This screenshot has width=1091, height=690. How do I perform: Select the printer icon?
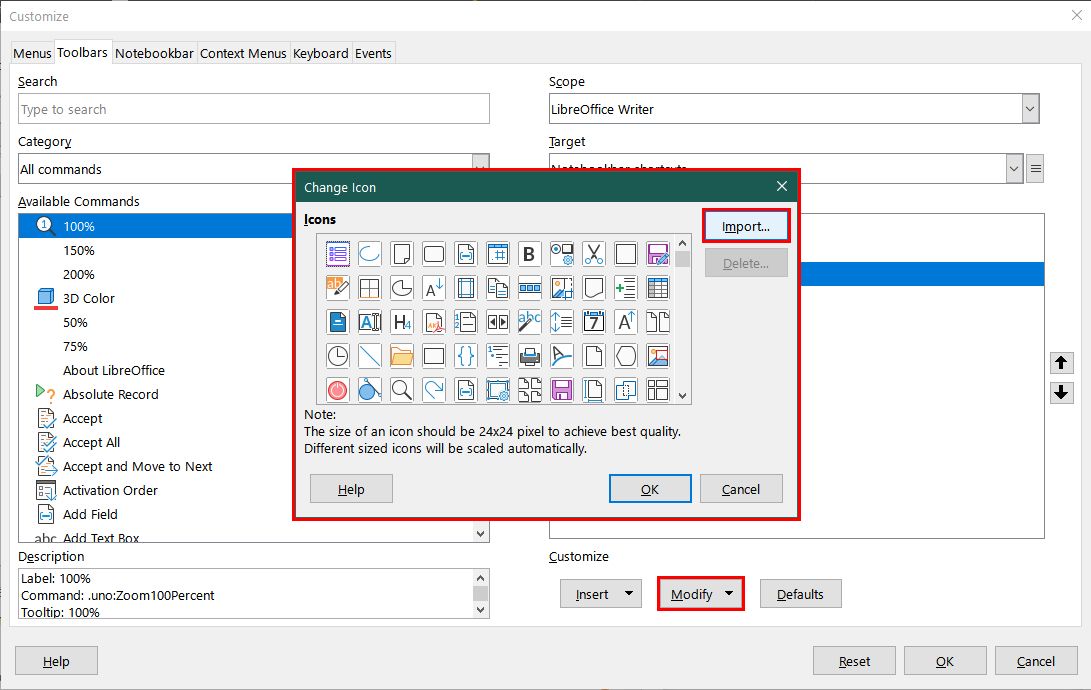coord(529,355)
